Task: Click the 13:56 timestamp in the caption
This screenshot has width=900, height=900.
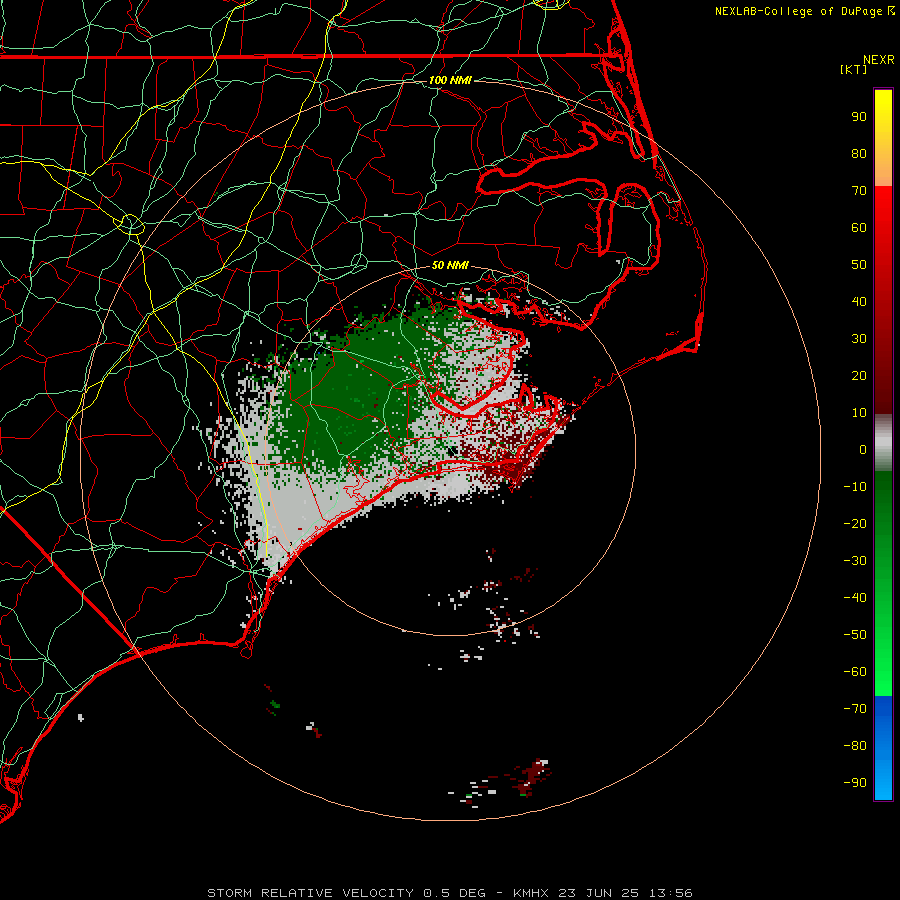Action: (671, 893)
